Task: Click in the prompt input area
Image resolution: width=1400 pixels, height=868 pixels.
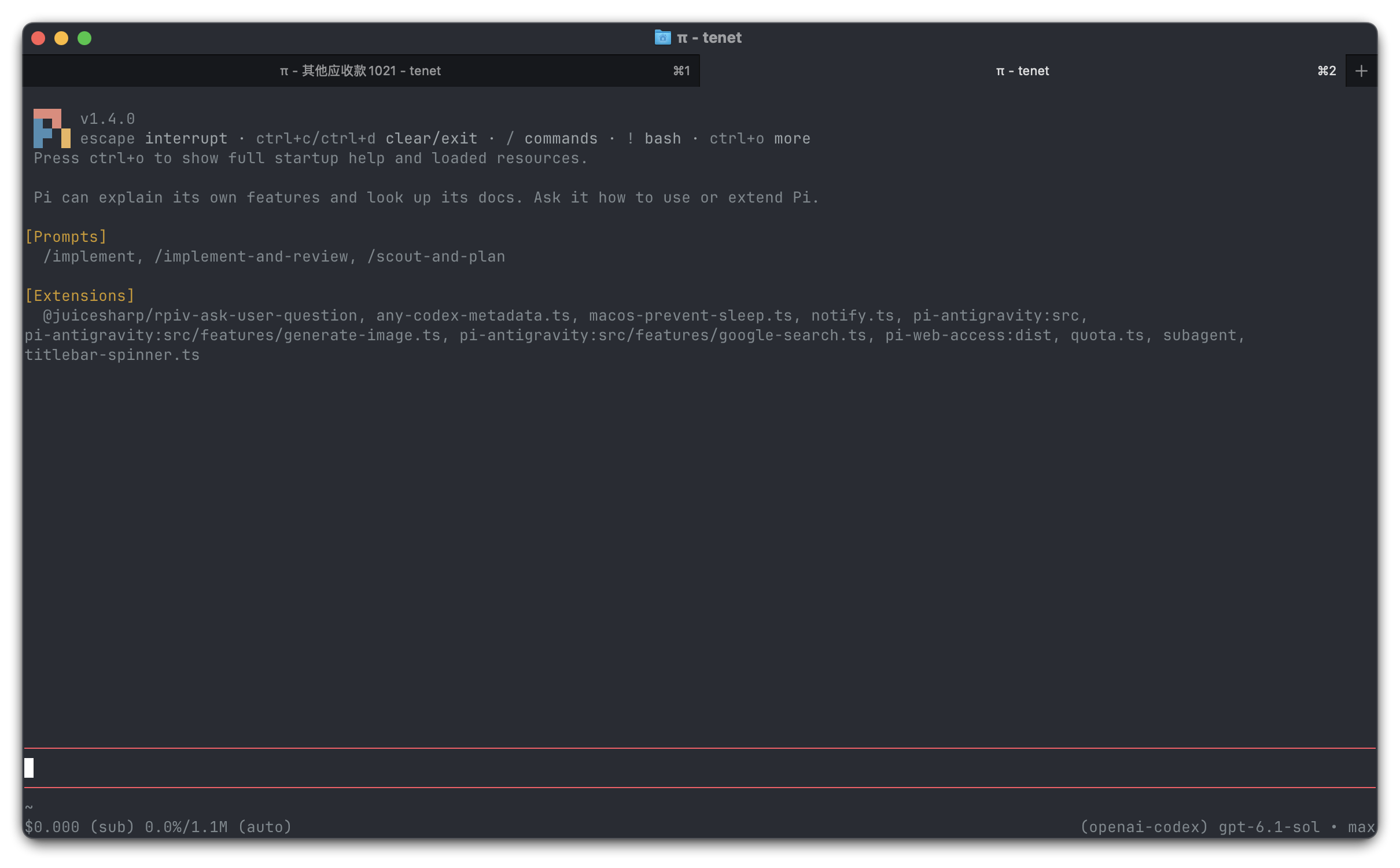Action: pyautogui.click(x=699, y=767)
